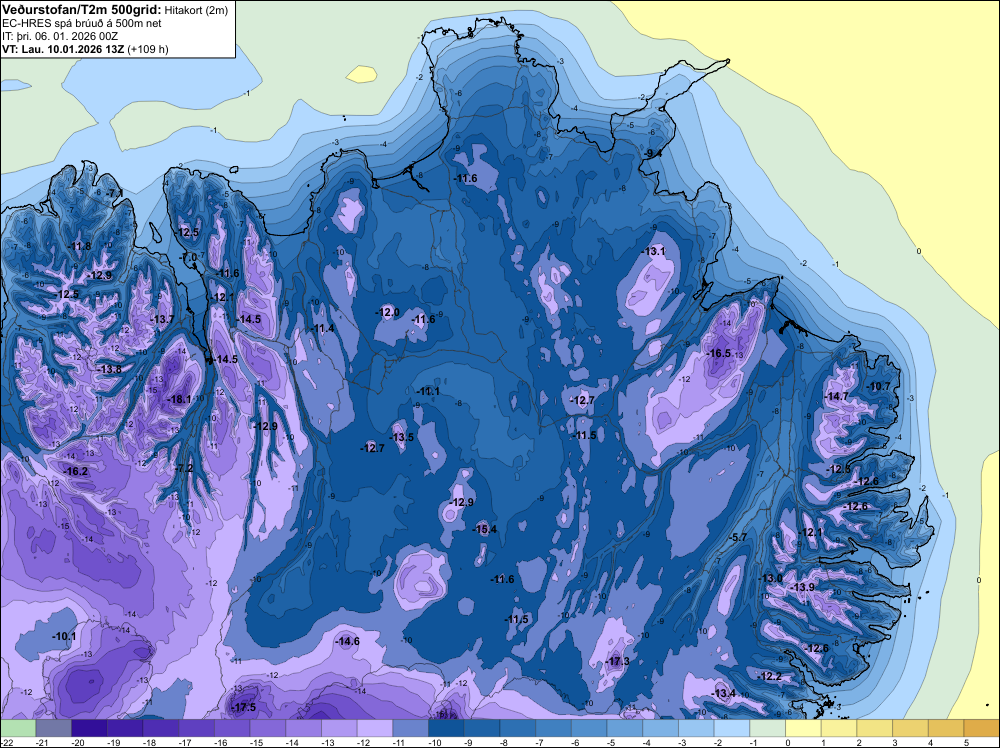The width and height of the screenshot is (1000, 748).
Task: Click the '-14.6' temperature value
Action: tap(348, 641)
